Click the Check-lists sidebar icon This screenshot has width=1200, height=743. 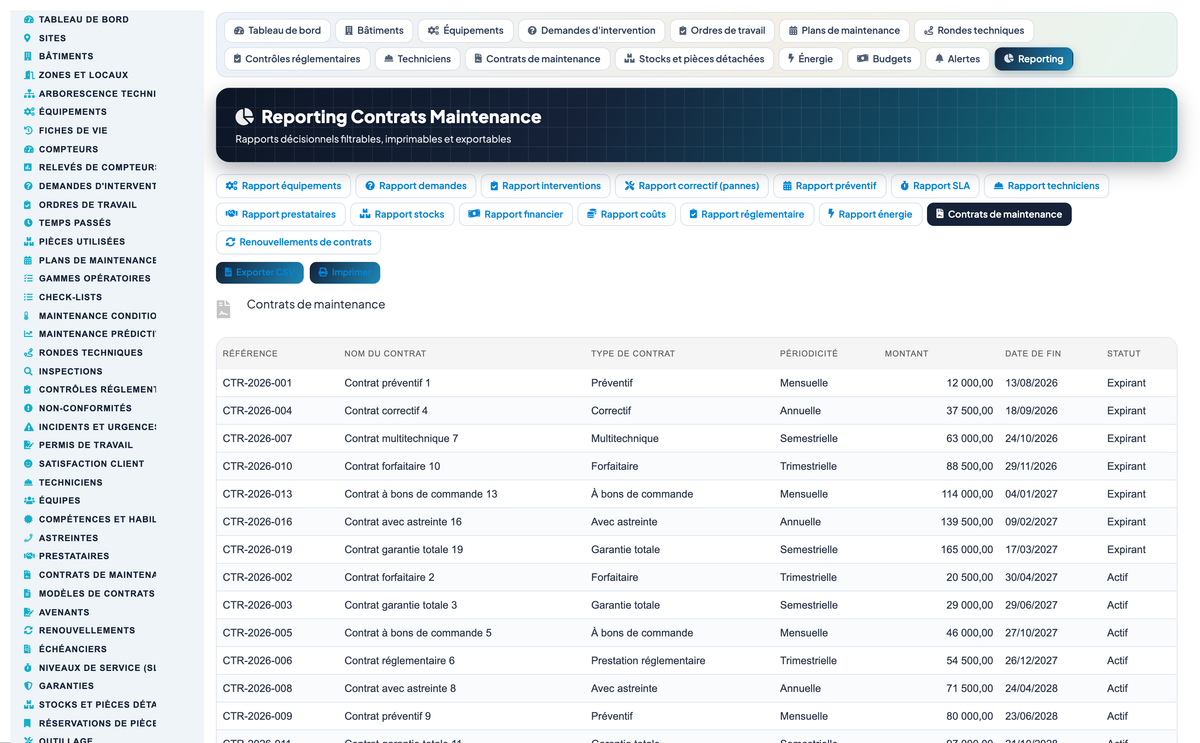pyautogui.click(x=28, y=297)
